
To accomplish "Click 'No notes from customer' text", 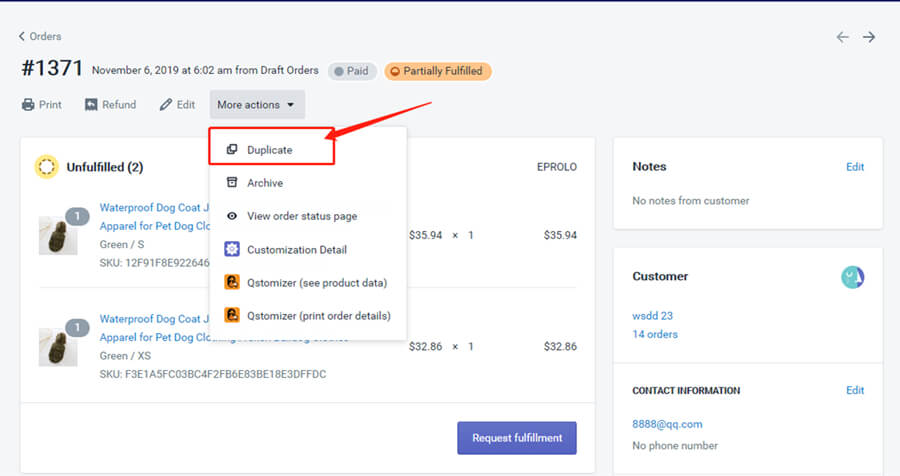I will (x=690, y=201).
